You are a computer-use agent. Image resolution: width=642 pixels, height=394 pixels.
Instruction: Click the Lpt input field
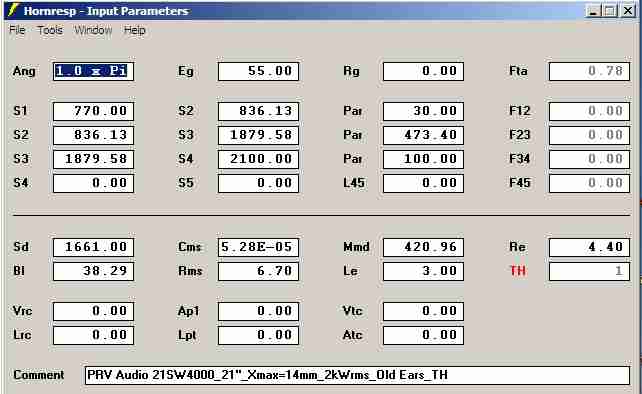click(x=258, y=335)
